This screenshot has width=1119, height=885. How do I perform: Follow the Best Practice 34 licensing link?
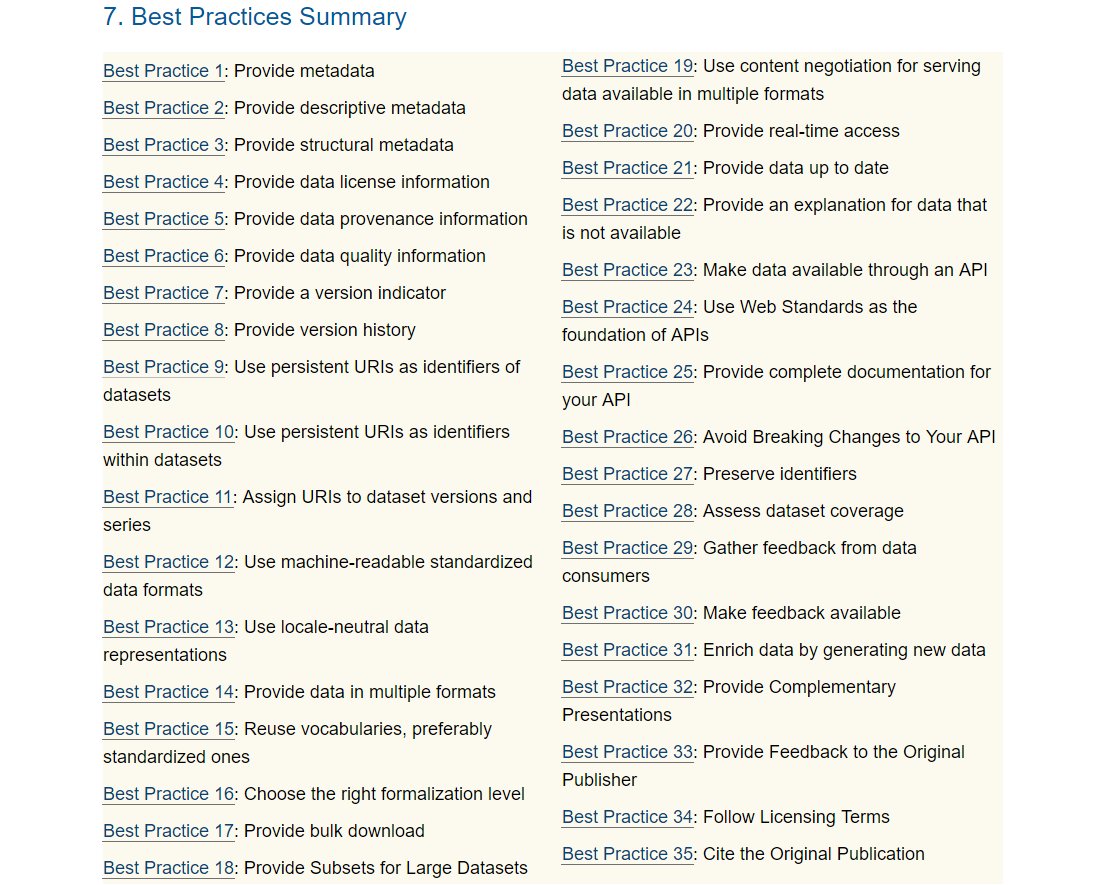(627, 817)
